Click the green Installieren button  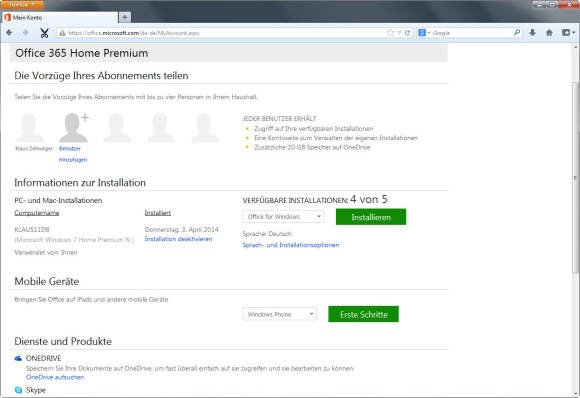coord(371,217)
